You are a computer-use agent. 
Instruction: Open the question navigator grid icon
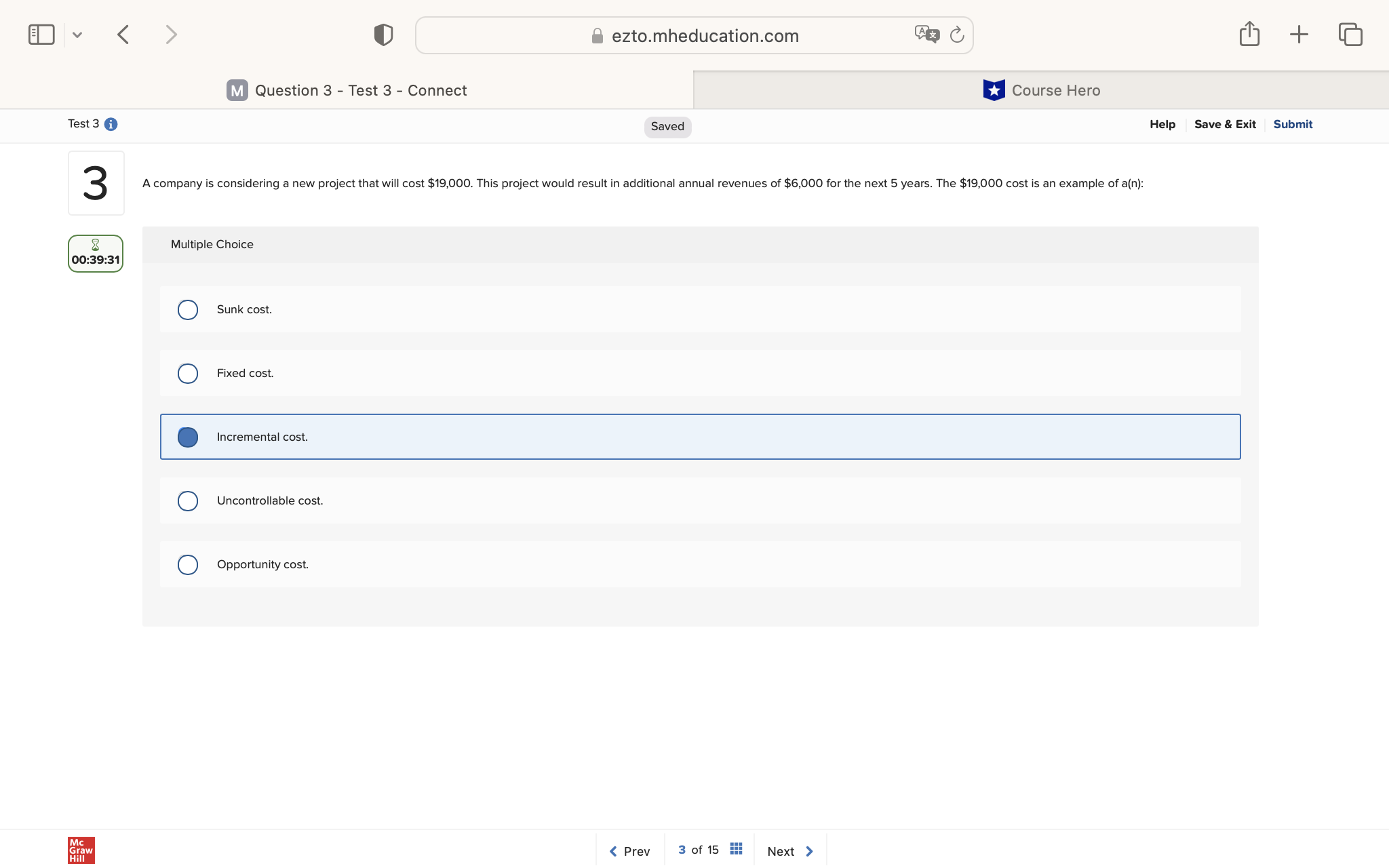(735, 848)
